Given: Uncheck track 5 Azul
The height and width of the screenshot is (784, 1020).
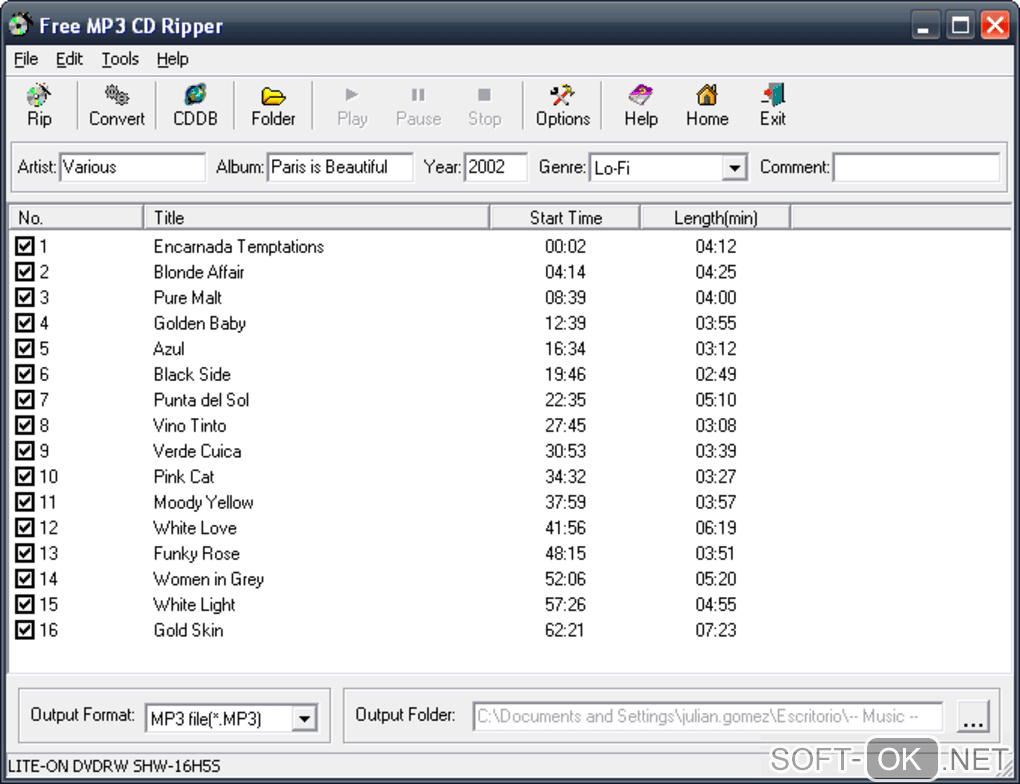Looking at the screenshot, I should pyautogui.click(x=25, y=348).
